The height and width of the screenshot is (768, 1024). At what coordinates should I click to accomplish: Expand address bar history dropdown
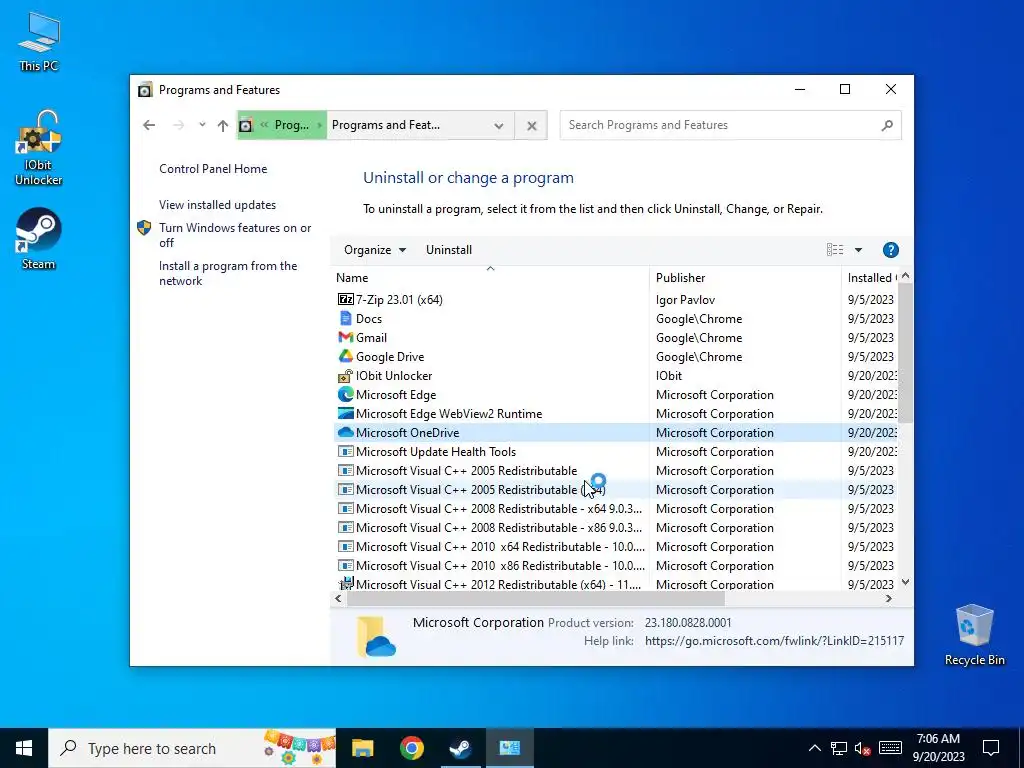[x=498, y=125]
